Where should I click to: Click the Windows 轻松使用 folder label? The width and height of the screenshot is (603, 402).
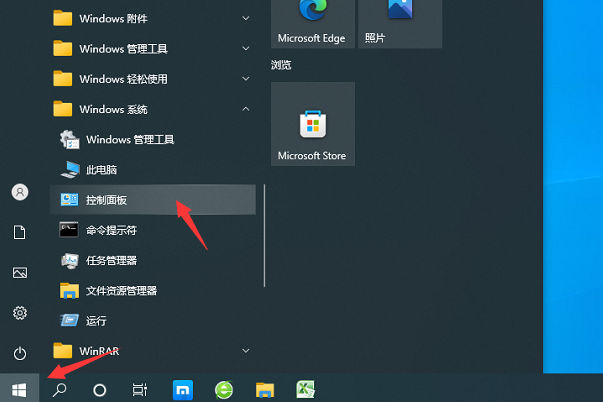click(123, 79)
